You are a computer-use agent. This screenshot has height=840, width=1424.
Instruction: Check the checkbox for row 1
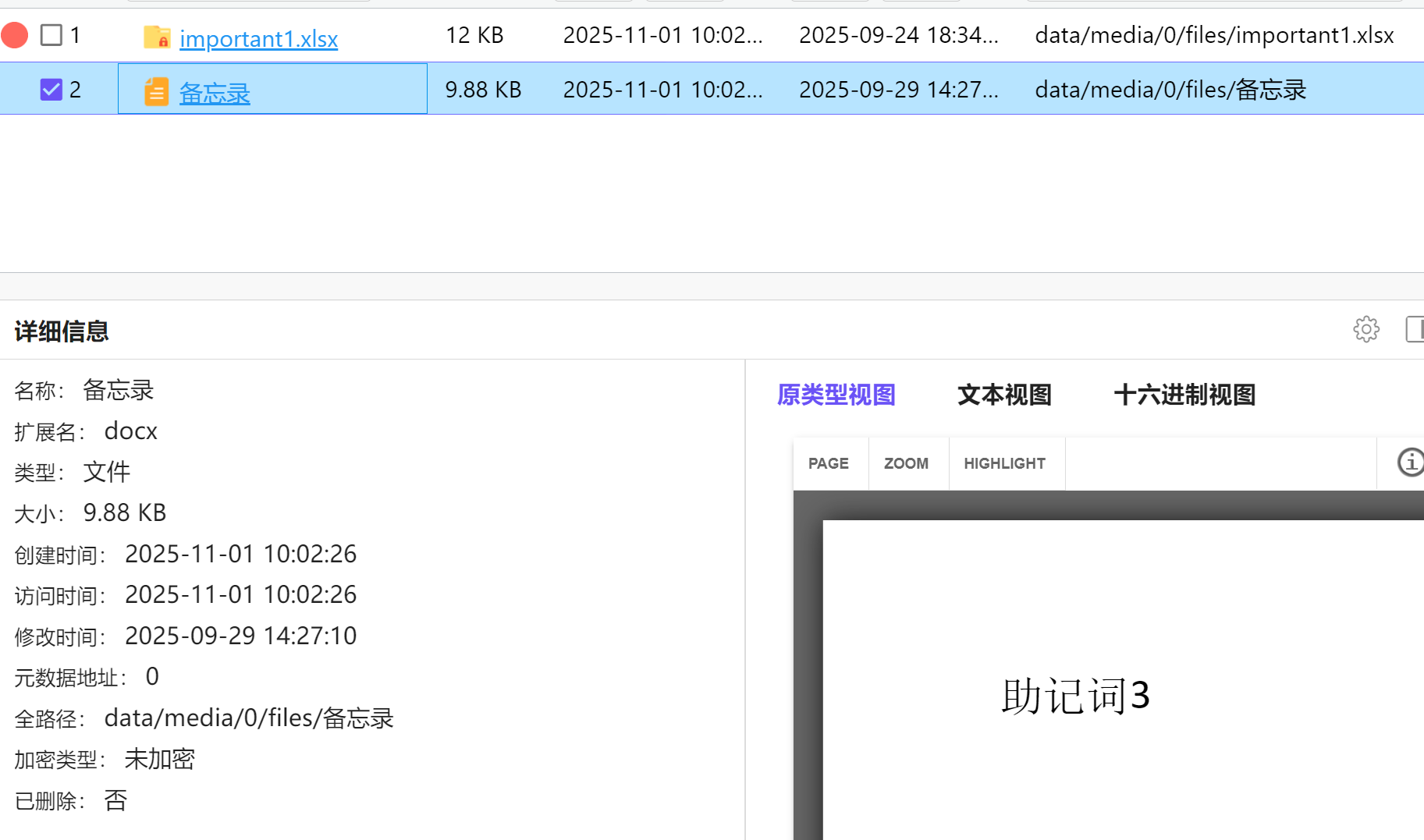point(51,35)
